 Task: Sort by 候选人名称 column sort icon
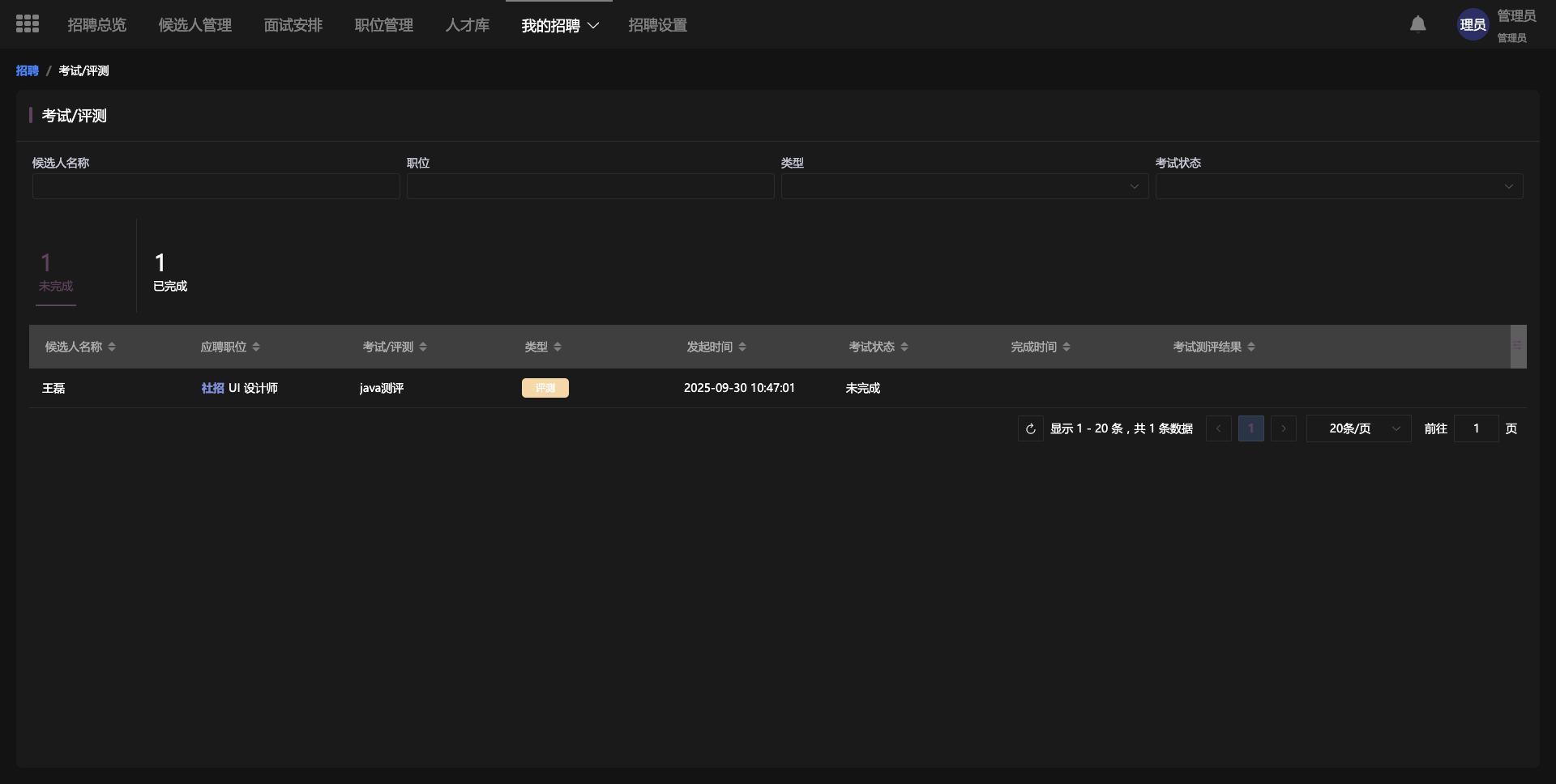(112, 347)
